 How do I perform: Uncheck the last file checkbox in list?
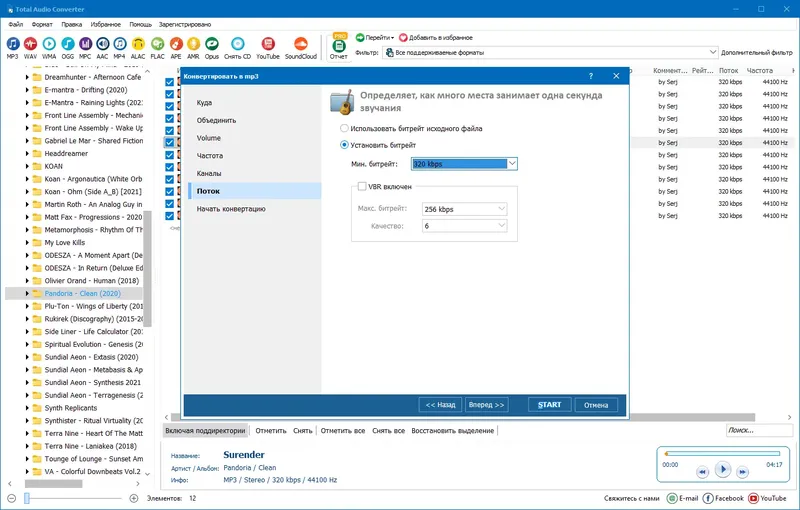169,216
